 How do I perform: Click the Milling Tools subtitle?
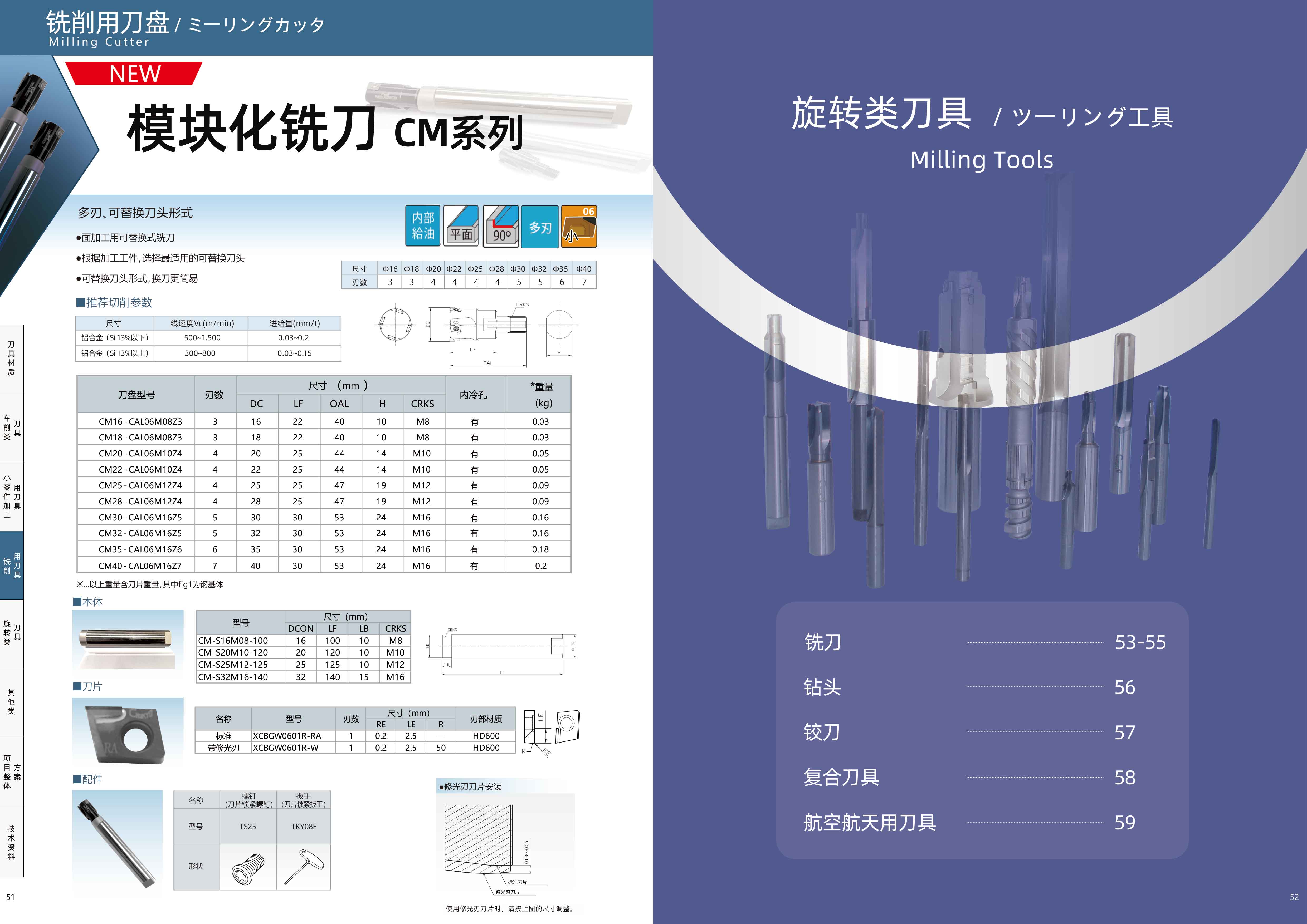pyautogui.click(x=982, y=160)
